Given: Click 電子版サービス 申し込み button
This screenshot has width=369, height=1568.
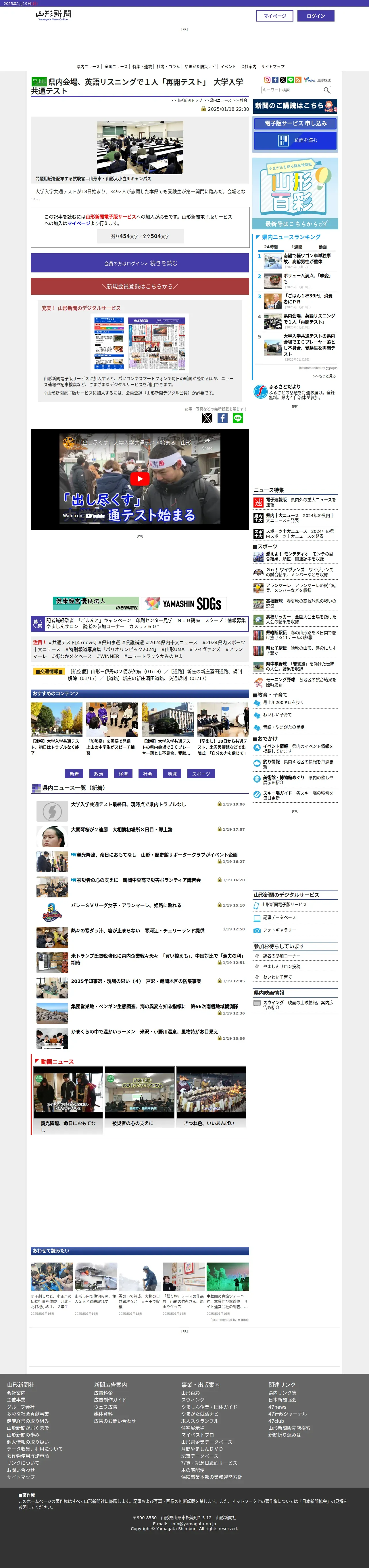Looking at the screenshot, I should [x=295, y=123].
